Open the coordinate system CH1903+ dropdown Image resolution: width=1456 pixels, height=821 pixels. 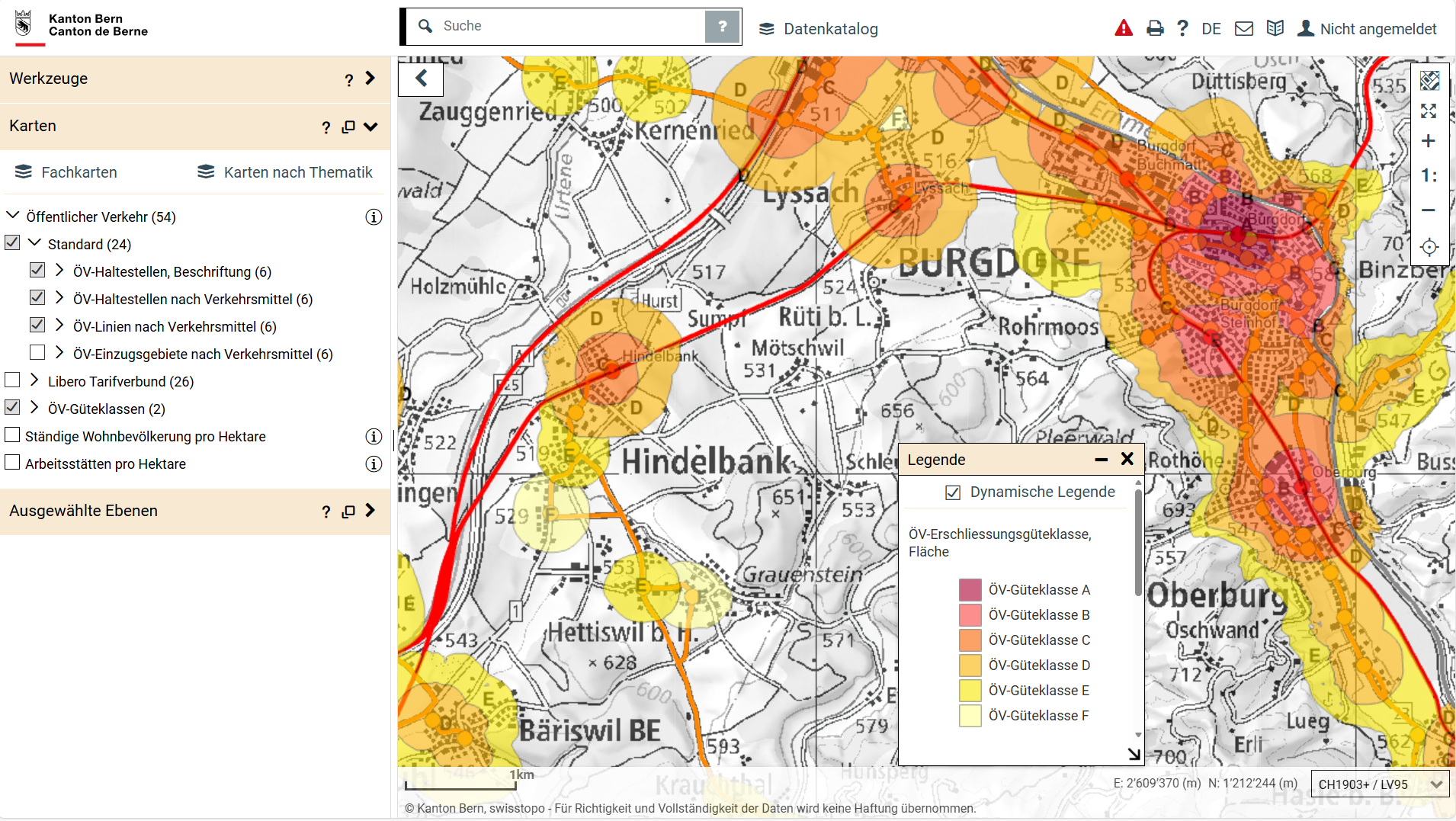[1378, 784]
